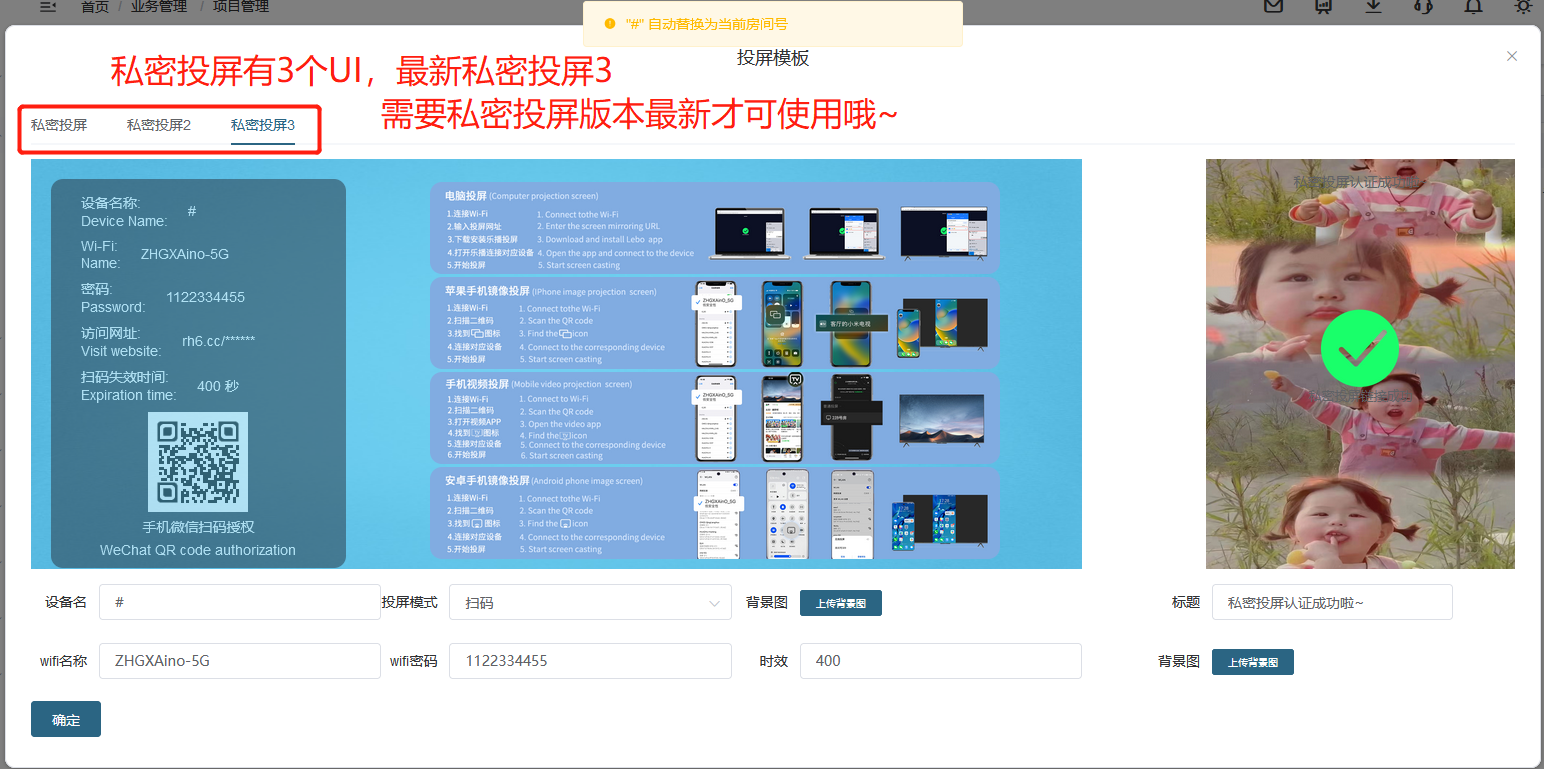Click the headset support icon in header
1544x769 pixels.
pyautogui.click(x=1423, y=7)
